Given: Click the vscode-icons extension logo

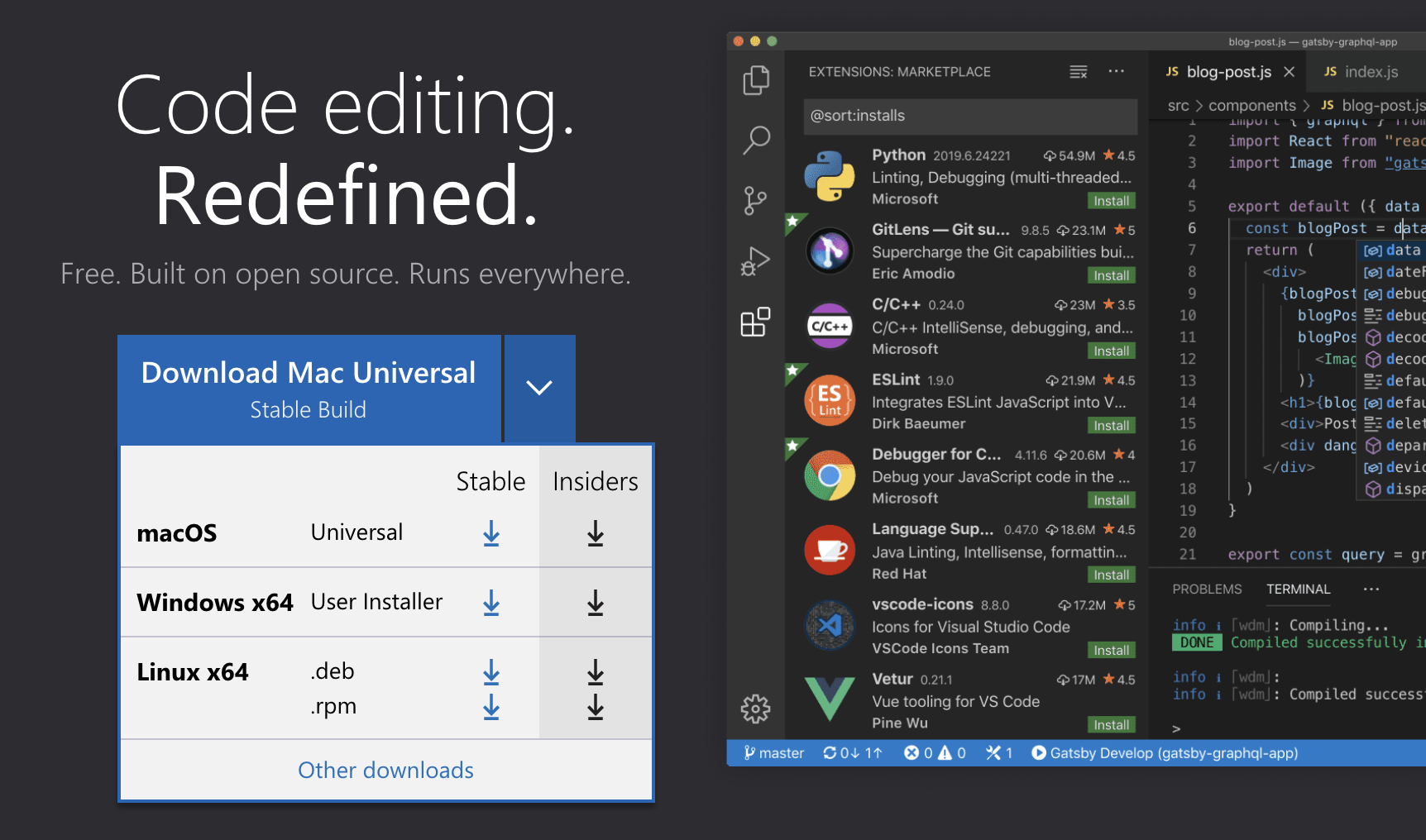Looking at the screenshot, I should pyautogui.click(x=830, y=625).
